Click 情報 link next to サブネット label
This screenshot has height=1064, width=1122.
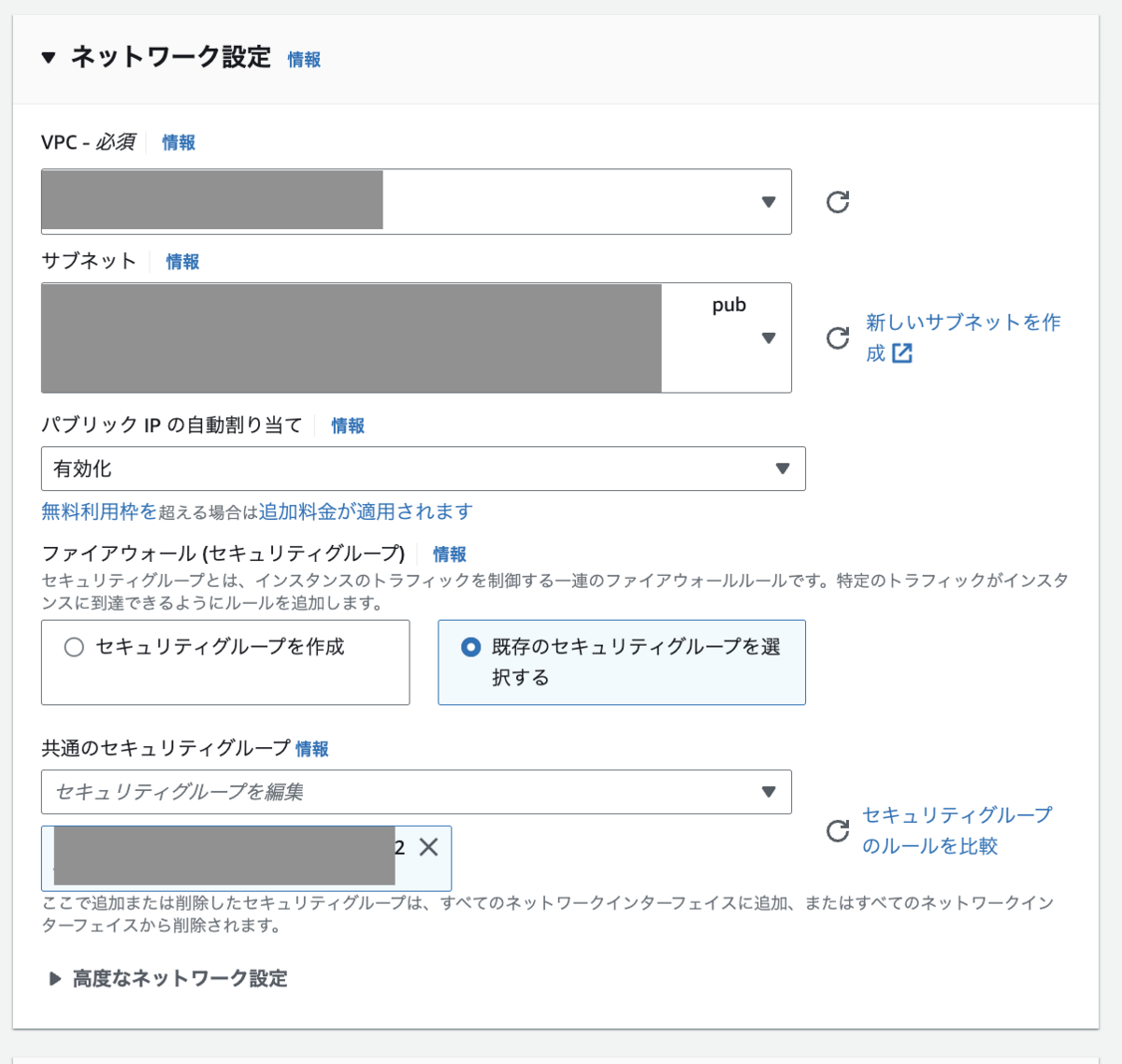182,262
